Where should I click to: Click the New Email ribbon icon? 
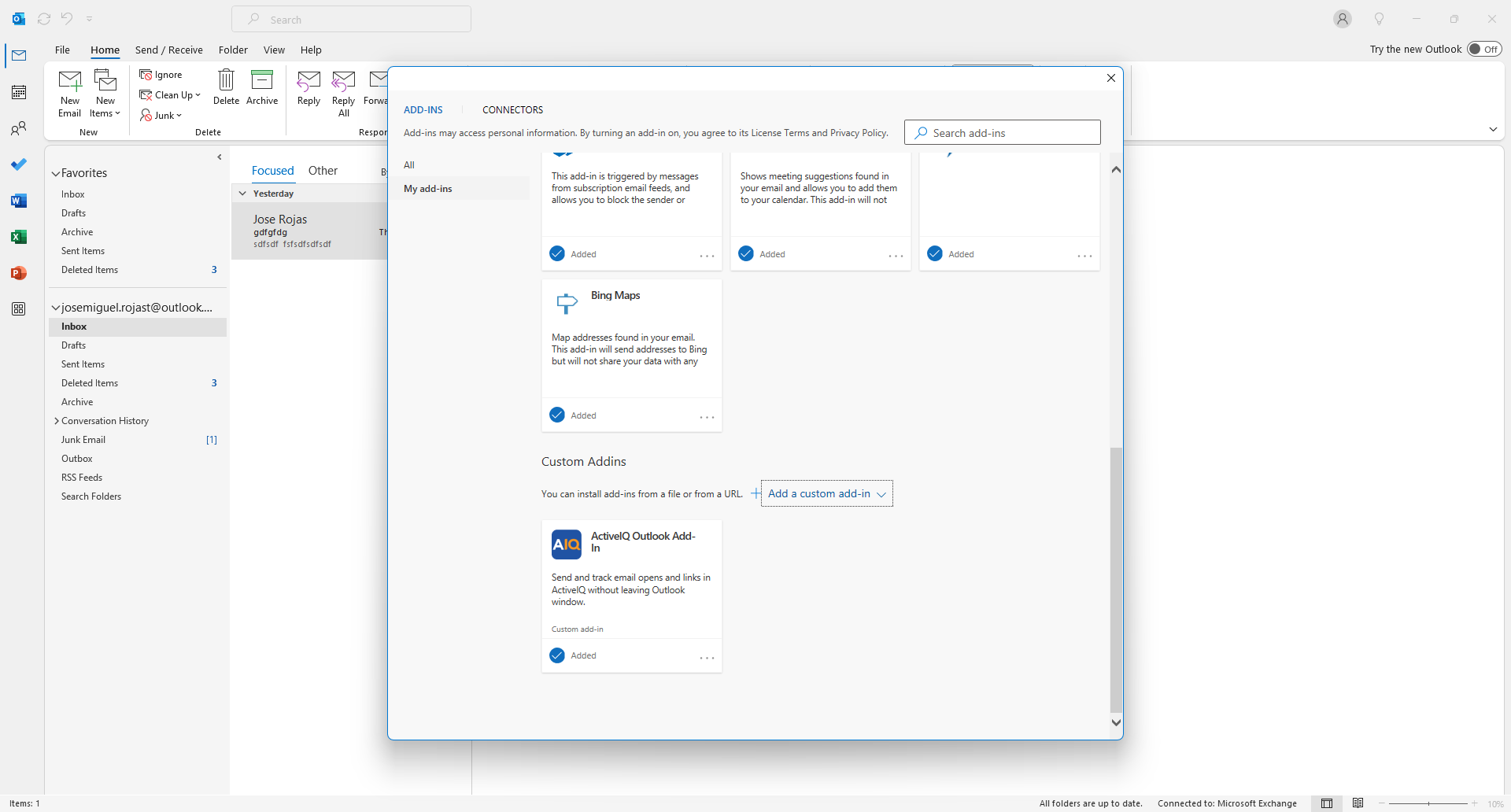click(x=70, y=82)
